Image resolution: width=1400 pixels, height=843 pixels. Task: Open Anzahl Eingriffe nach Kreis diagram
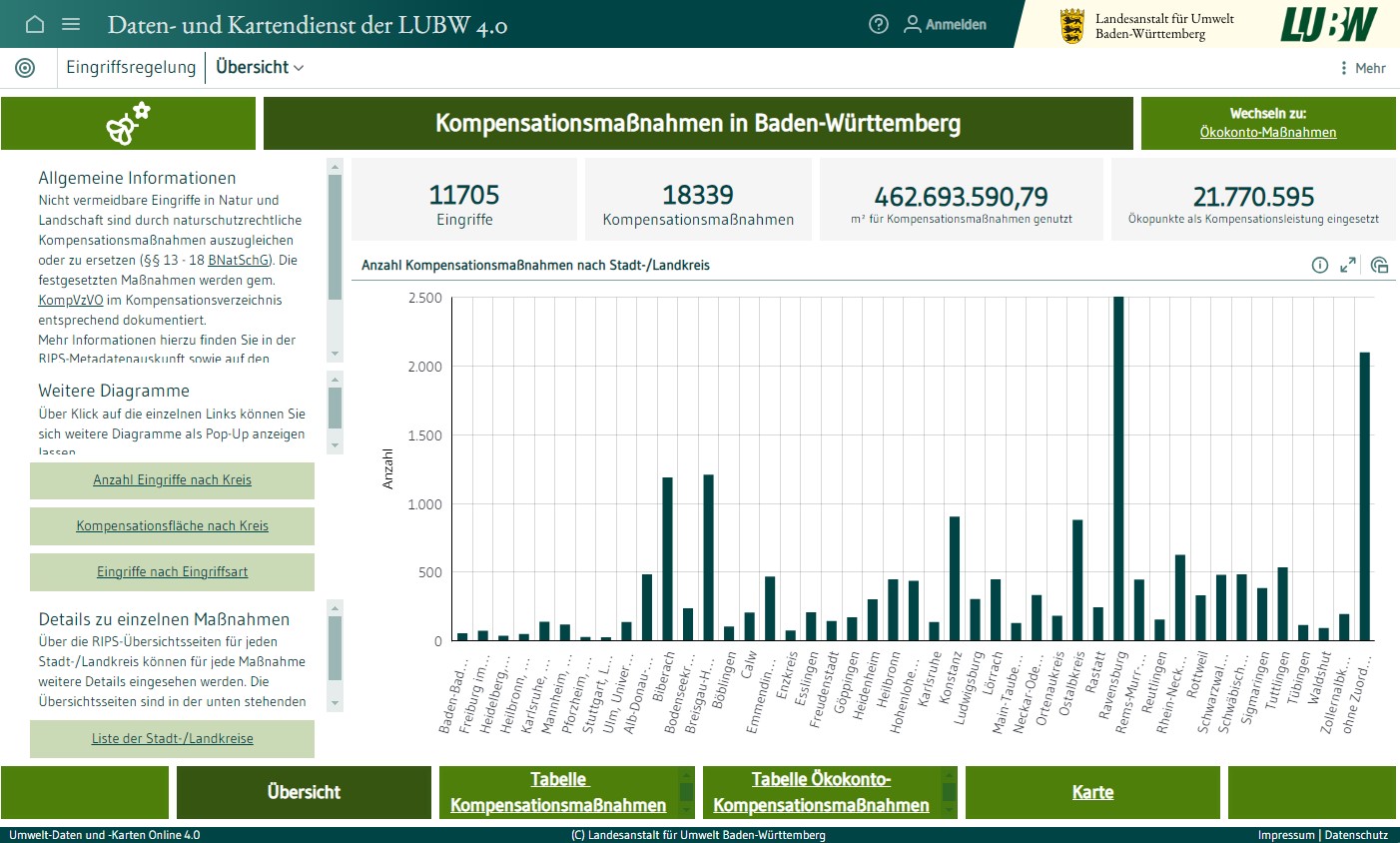tap(172, 480)
